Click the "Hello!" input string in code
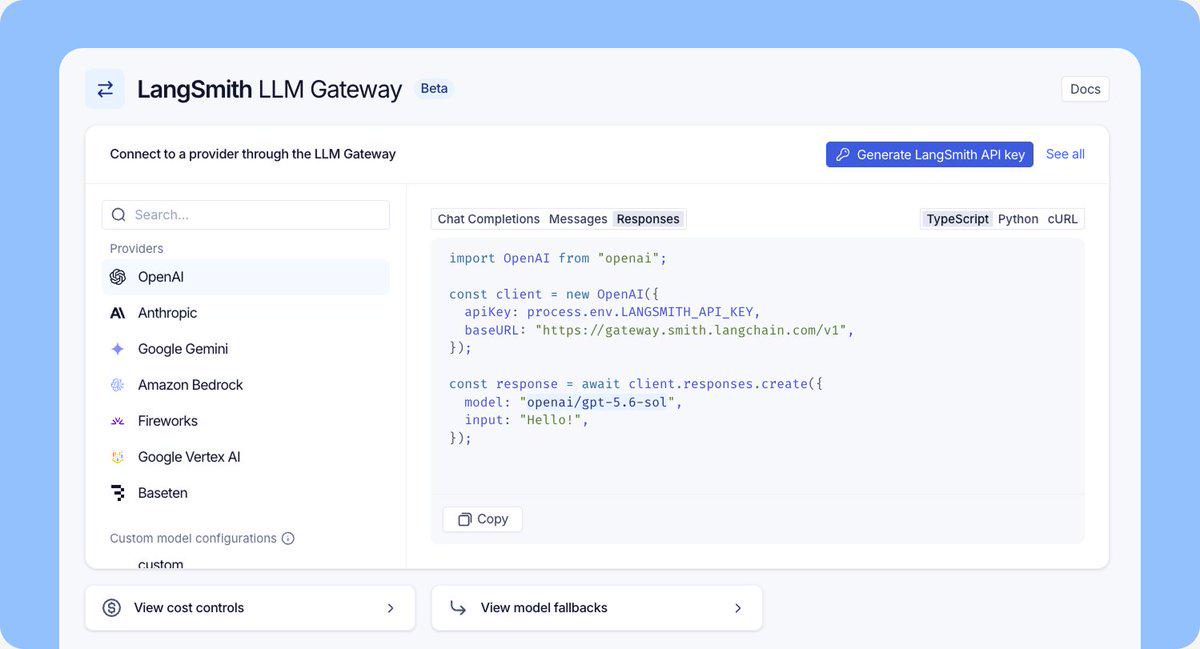1200x649 pixels. point(550,420)
